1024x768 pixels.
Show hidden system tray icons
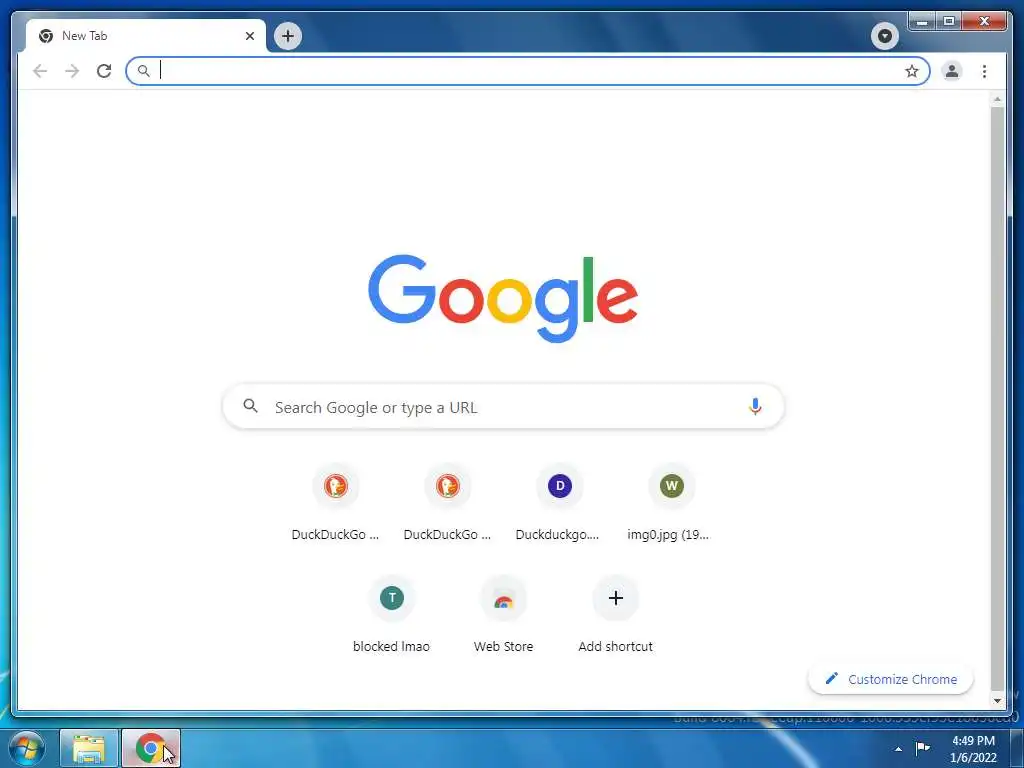coord(899,749)
